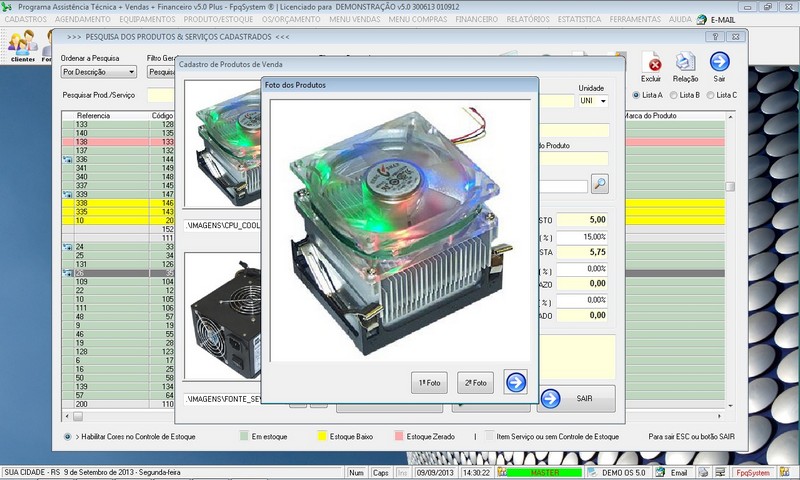The height and width of the screenshot is (480, 800).
Task: Select the Lista C radio button
Action: (710, 95)
